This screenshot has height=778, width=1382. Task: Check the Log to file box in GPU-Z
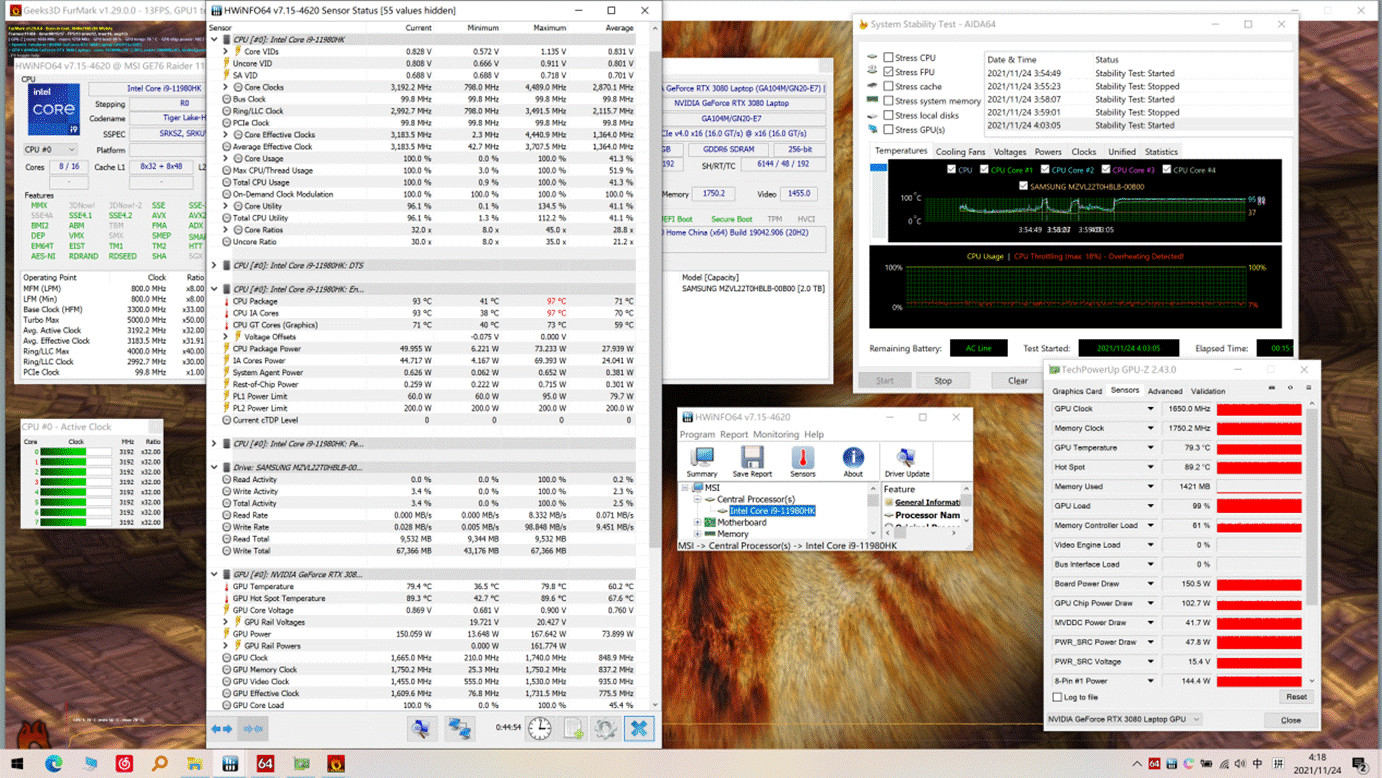click(1058, 697)
